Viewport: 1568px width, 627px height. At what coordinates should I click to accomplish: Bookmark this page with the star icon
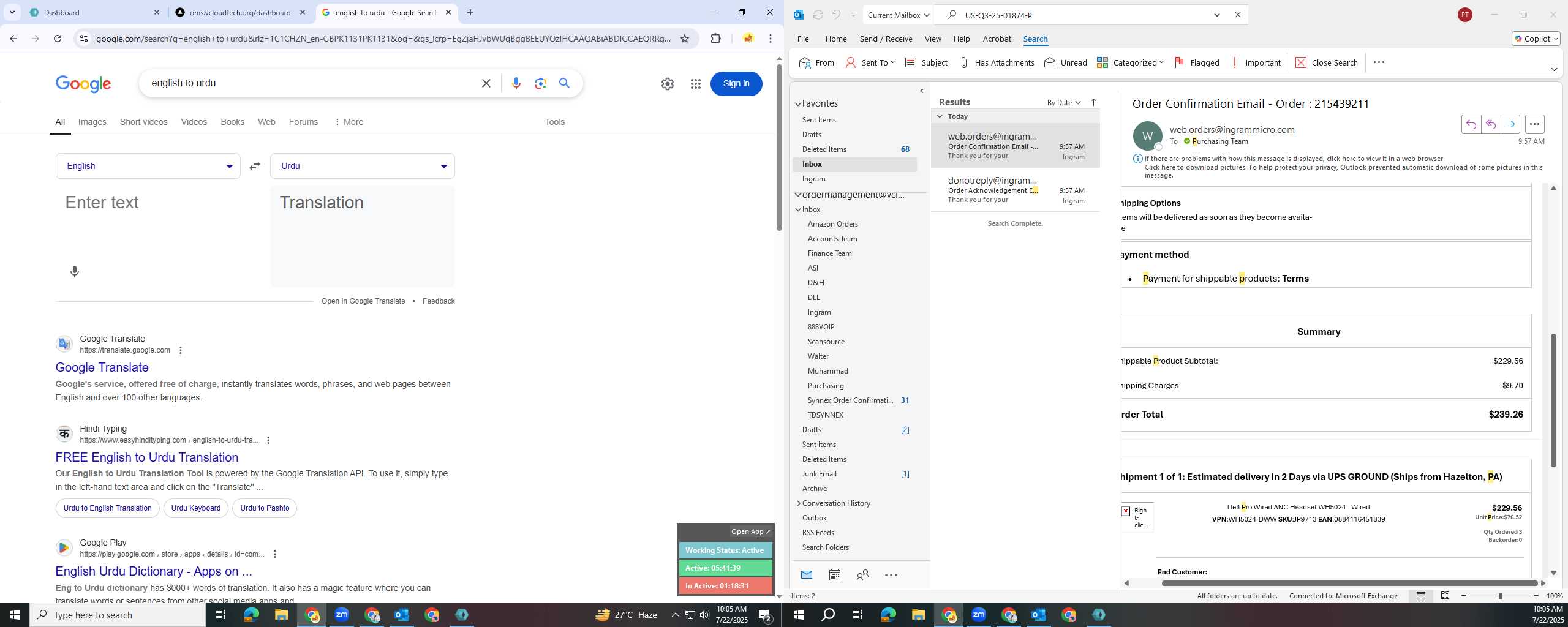tap(685, 39)
